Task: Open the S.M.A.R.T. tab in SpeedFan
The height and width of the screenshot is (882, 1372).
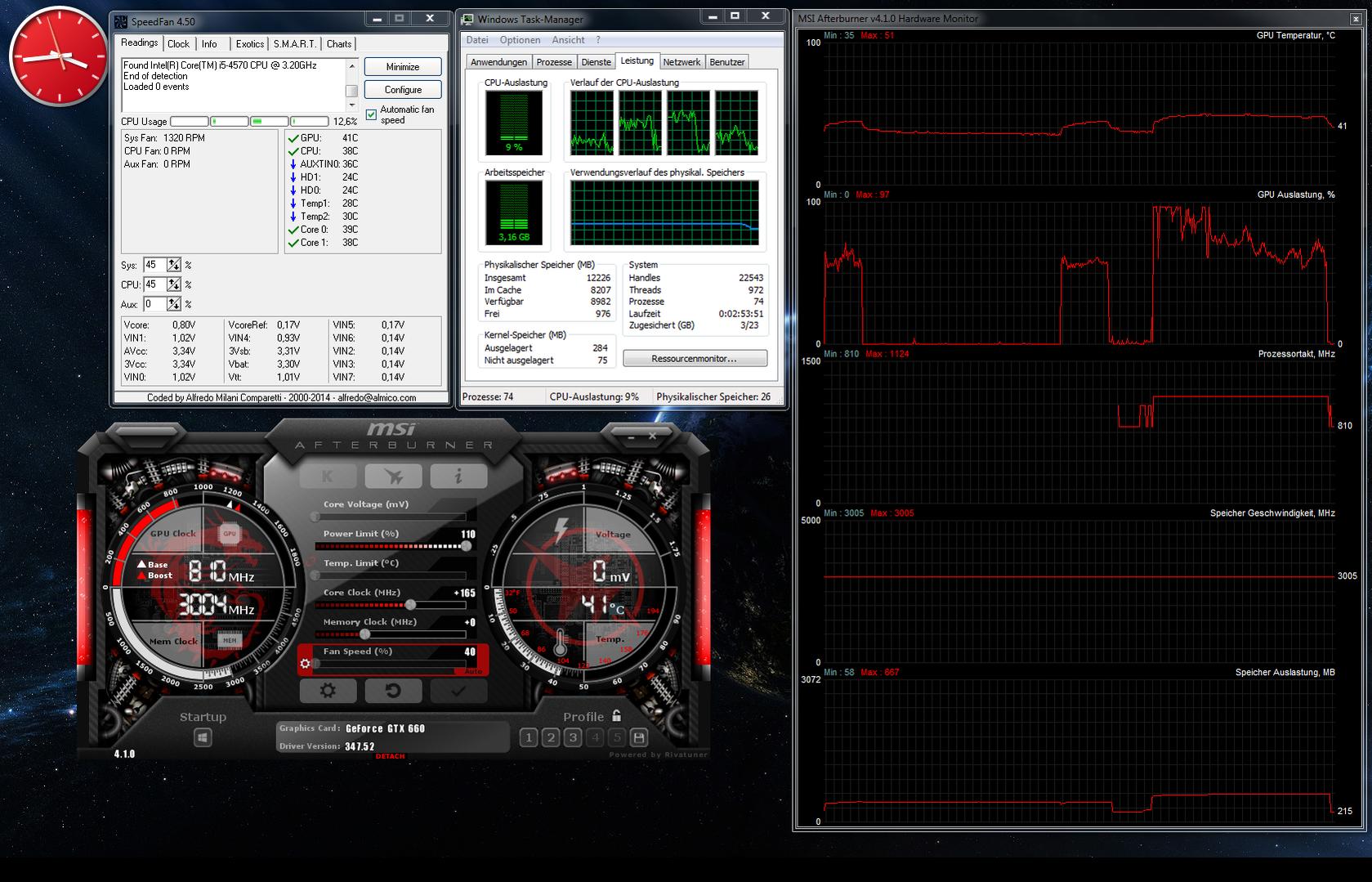Action: click(296, 44)
